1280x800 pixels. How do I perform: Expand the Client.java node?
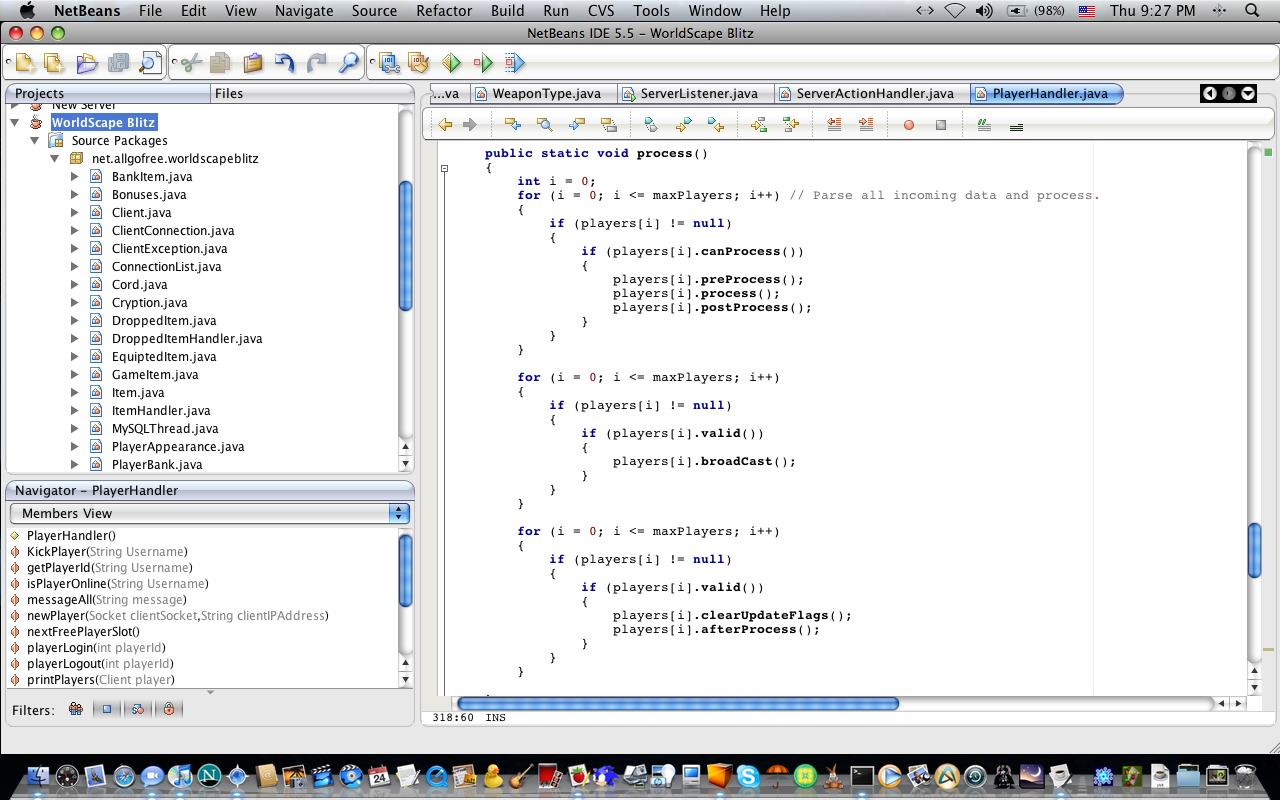pos(75,212)
